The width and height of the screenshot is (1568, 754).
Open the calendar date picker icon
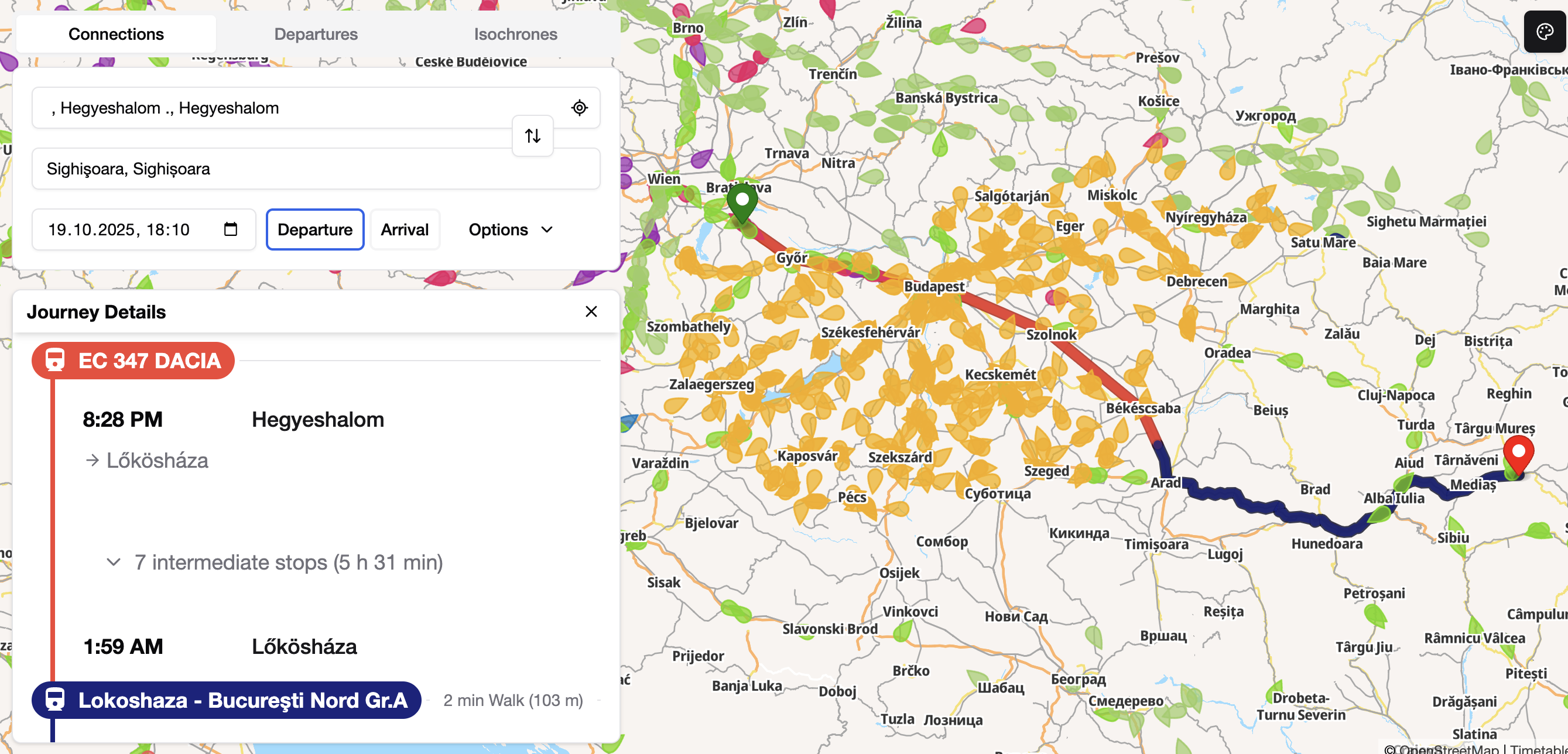click(x=230, y=229)
